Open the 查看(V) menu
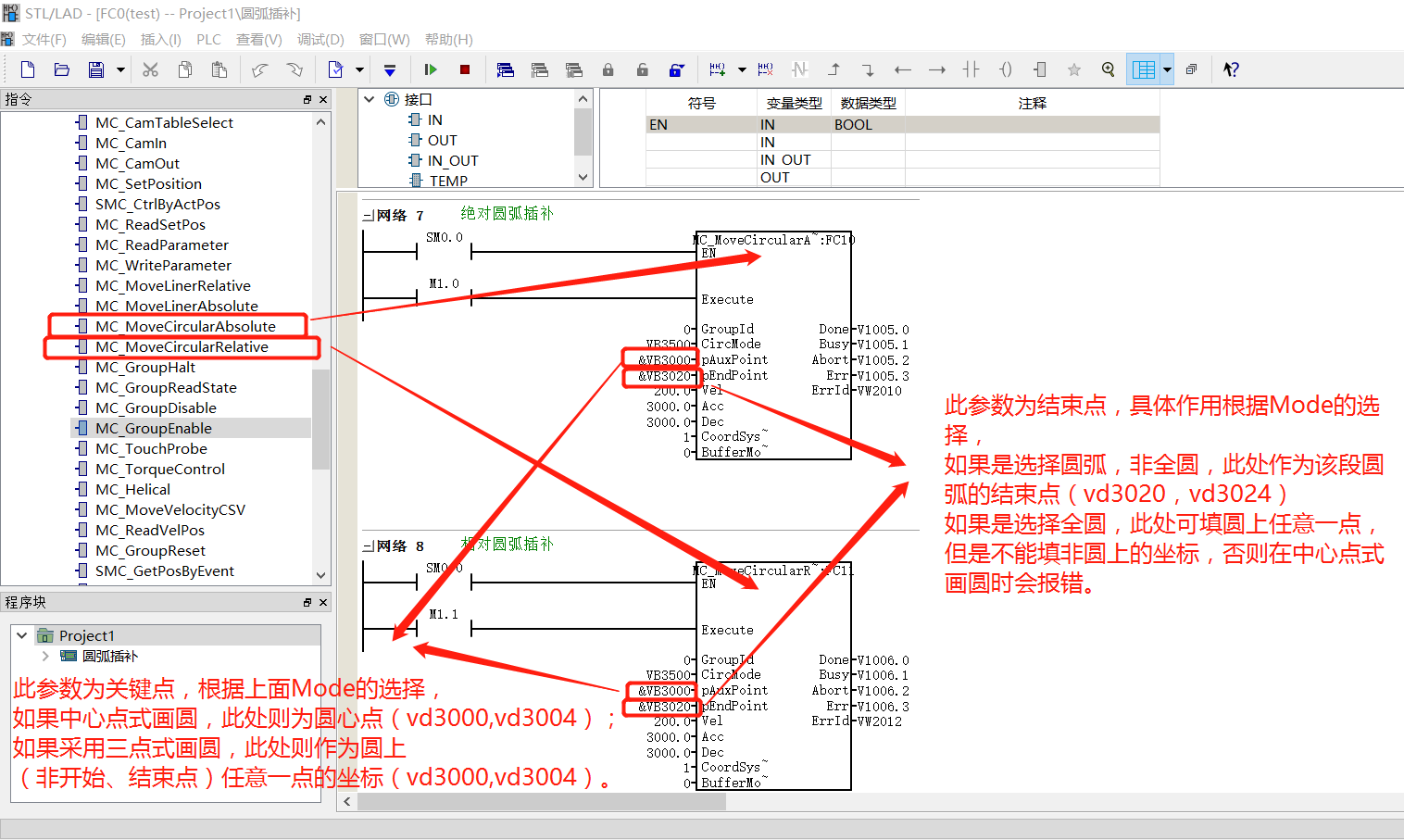Image resolution: width=1404 pixels, height=840 pixels. (x=259, y=40)
